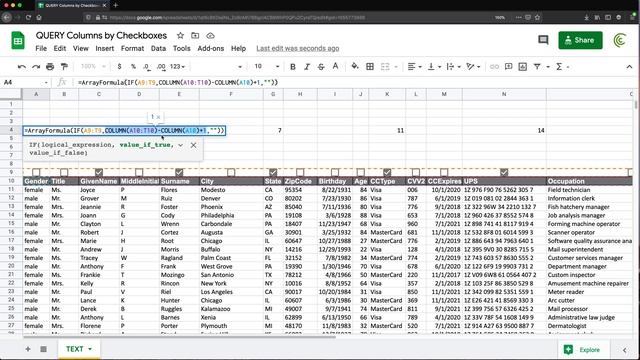Open the Insert menu

click(105, 48)
